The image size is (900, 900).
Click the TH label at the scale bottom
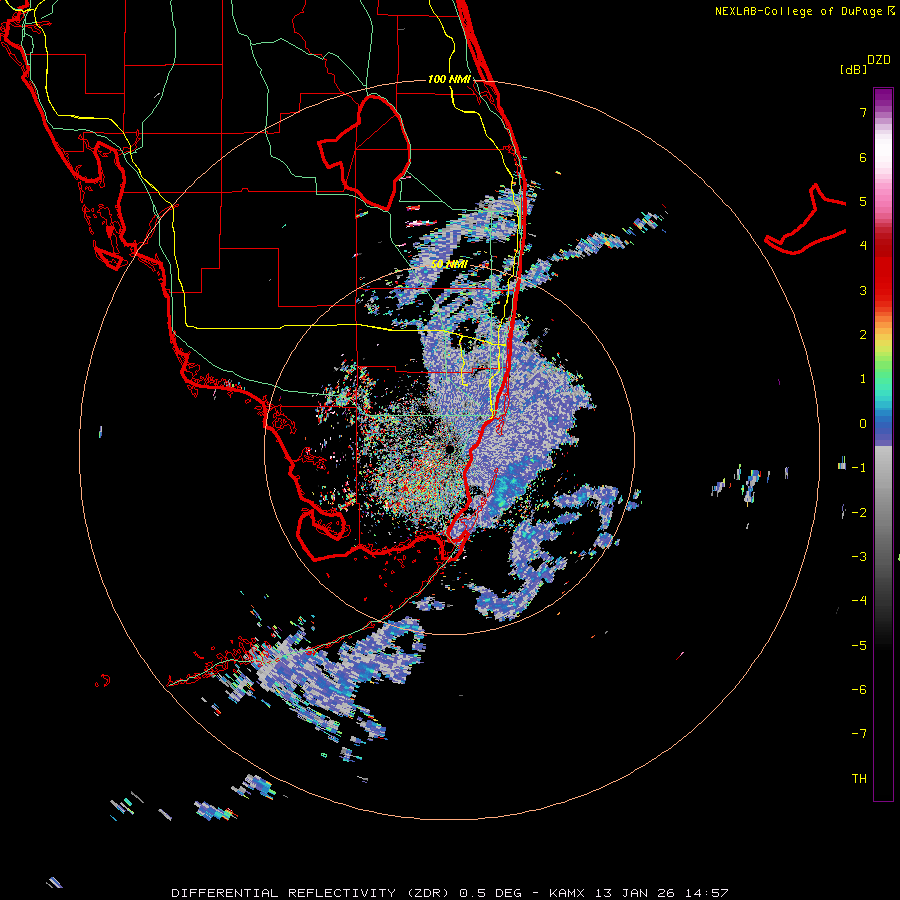coord(859,779)
